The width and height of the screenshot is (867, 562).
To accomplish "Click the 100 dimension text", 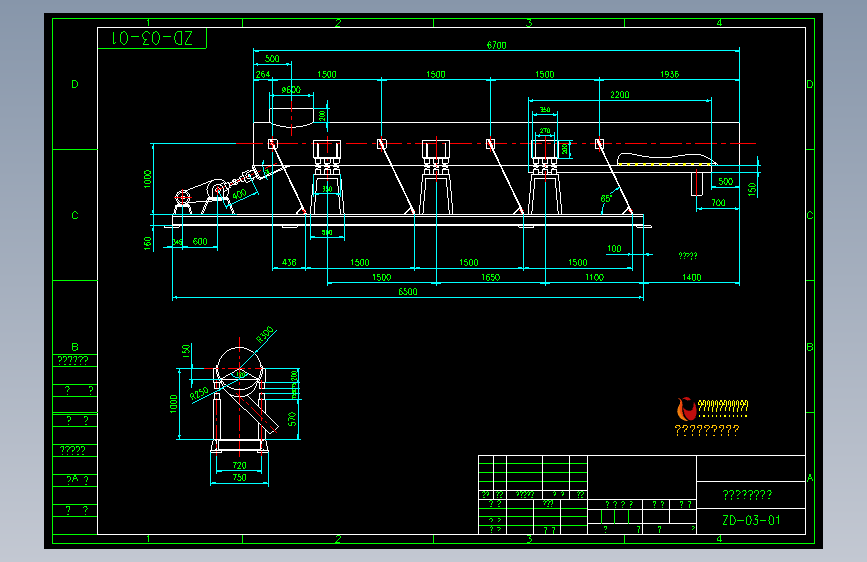I will coord(614,248).
